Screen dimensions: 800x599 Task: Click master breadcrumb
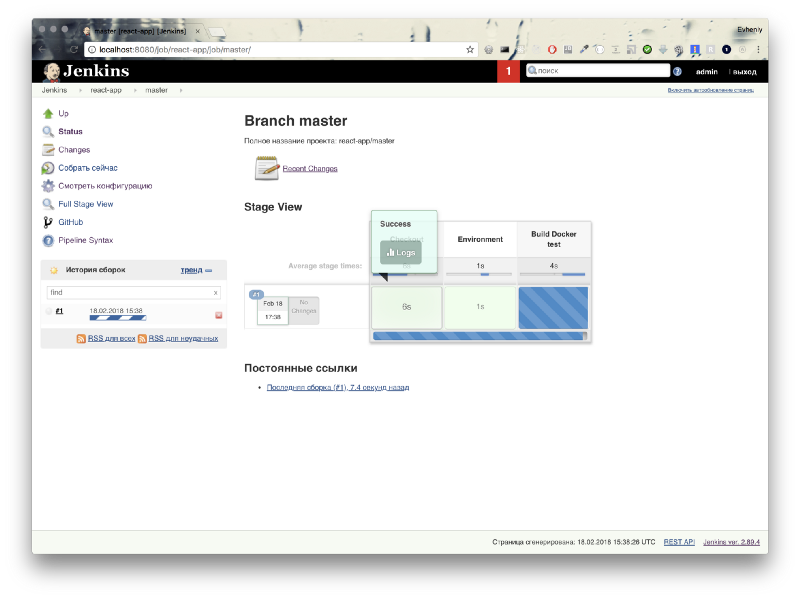pyautogui.click(x=156, y=90)
